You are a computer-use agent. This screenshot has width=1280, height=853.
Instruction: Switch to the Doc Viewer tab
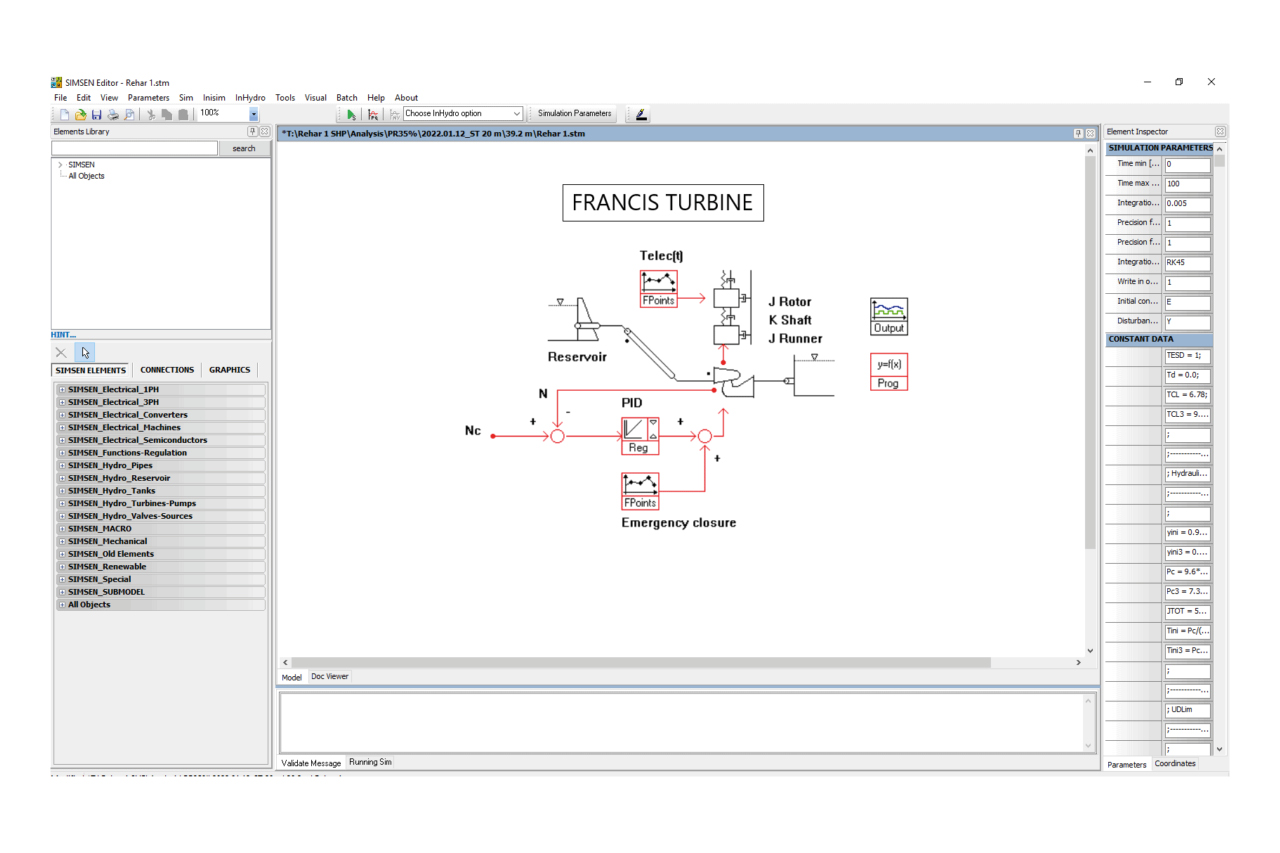(x=329, y=677)
